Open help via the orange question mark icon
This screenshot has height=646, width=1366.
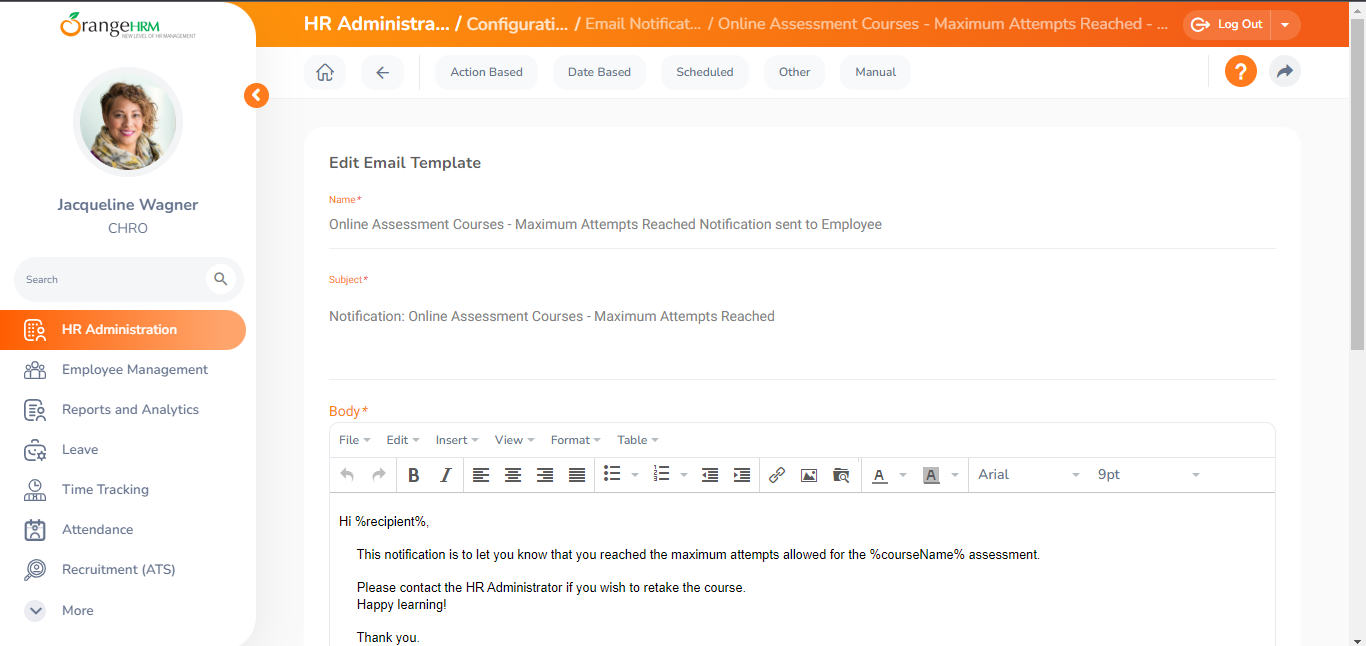click(1241, 72)
